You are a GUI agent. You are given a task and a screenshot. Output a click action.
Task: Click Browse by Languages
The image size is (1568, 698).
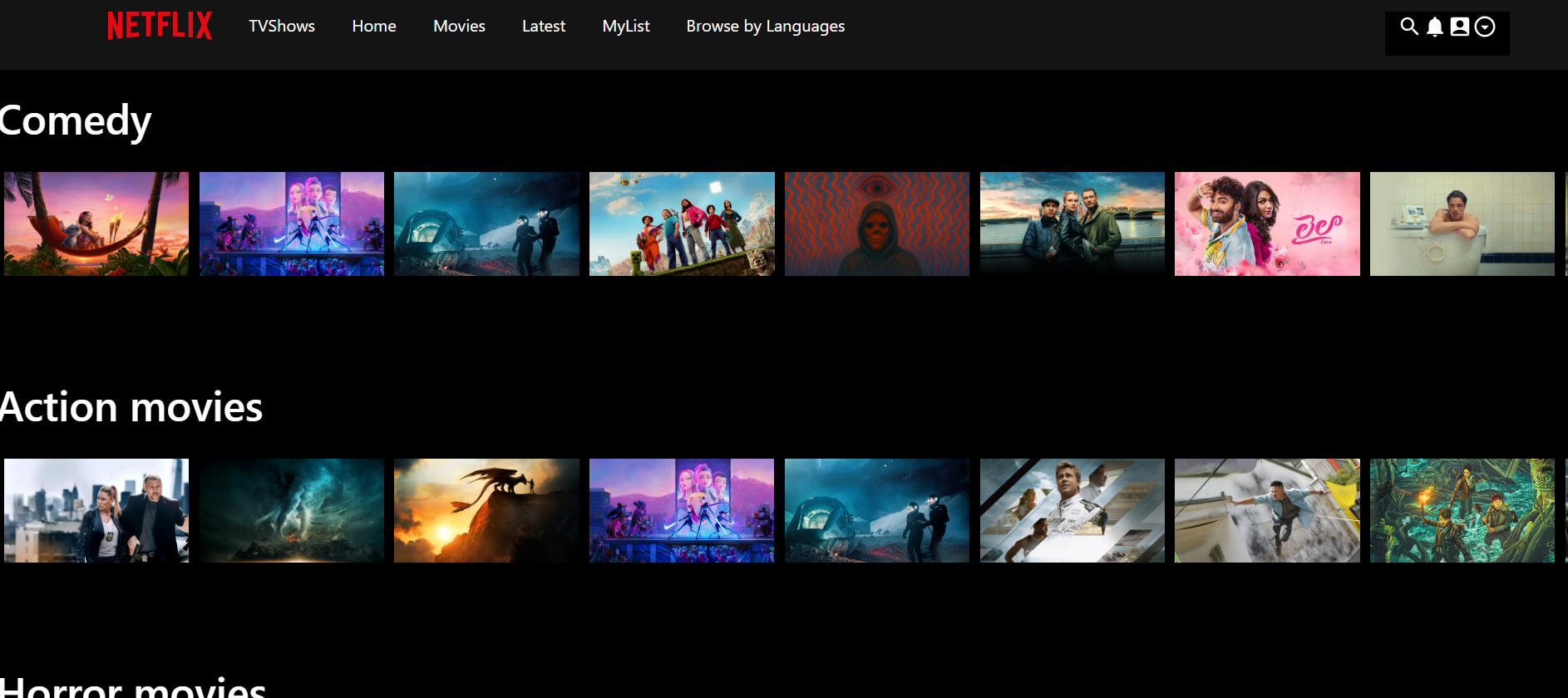pyautogui.click(x=765, y=26)
